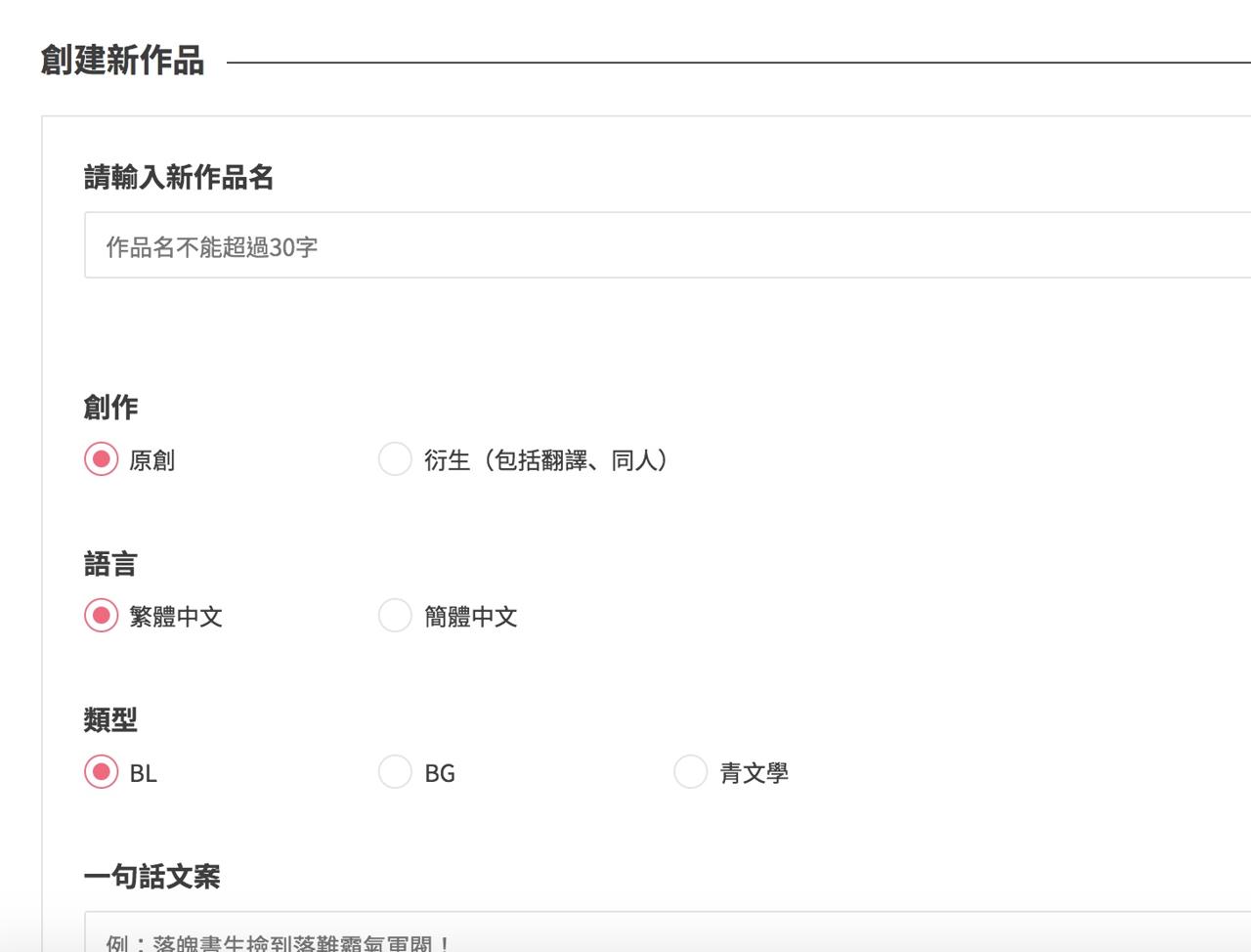Viewport: 1251px width, 952px height.
Task: Select the 原創 radio button
Action: (101, 458)
